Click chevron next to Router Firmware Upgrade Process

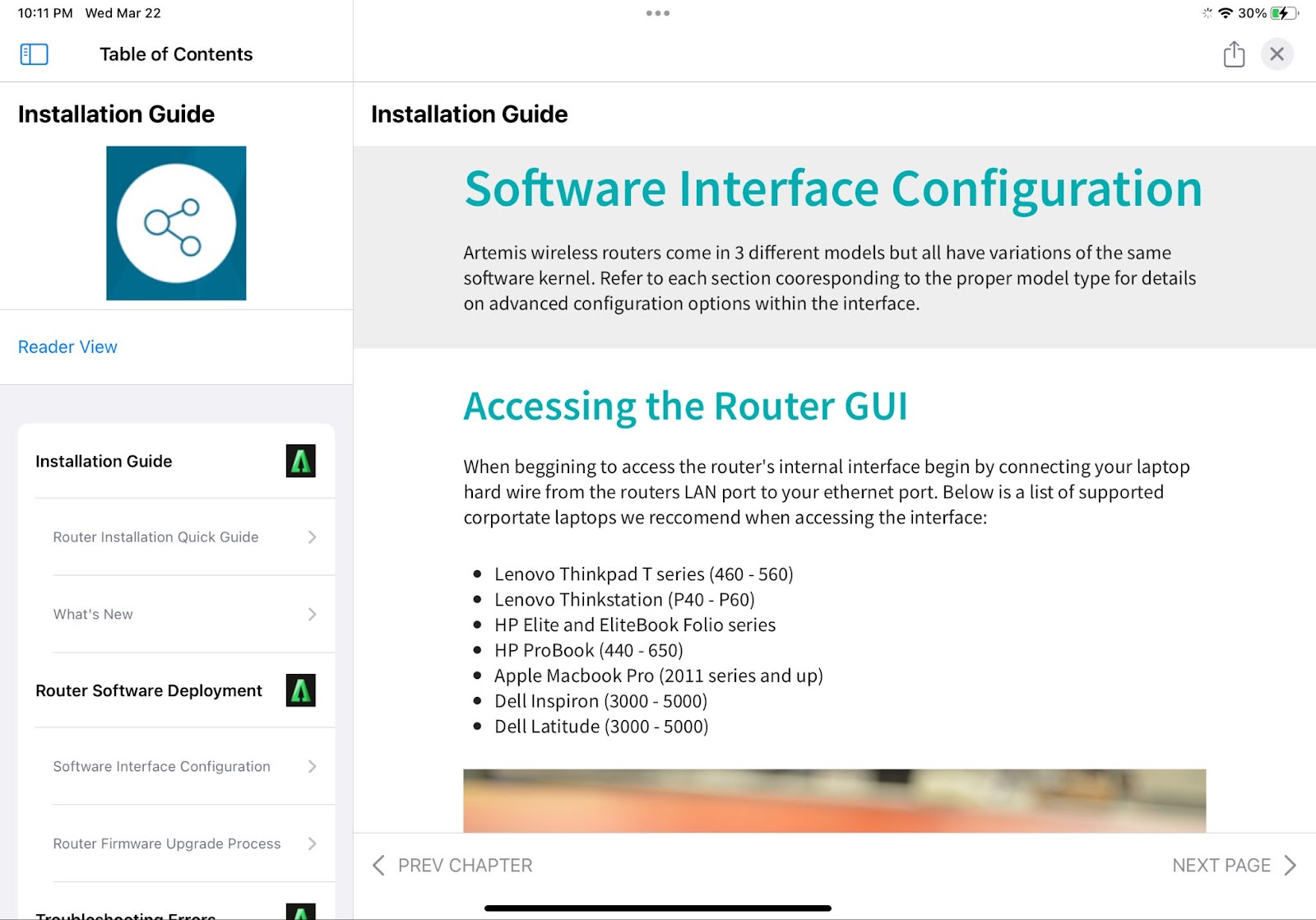312,844
